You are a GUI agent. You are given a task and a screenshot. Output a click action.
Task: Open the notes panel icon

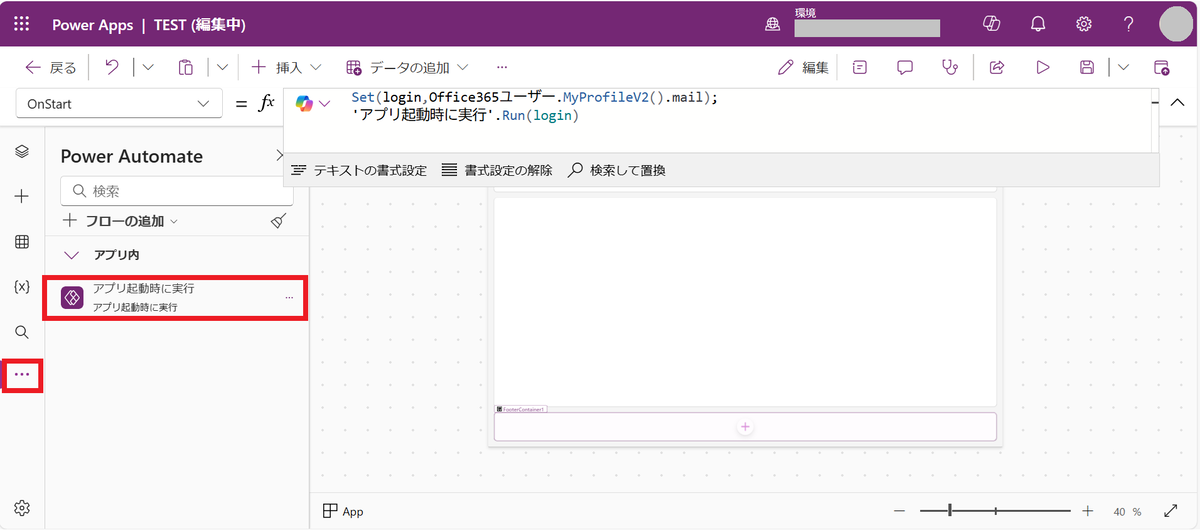click(860, 67)
